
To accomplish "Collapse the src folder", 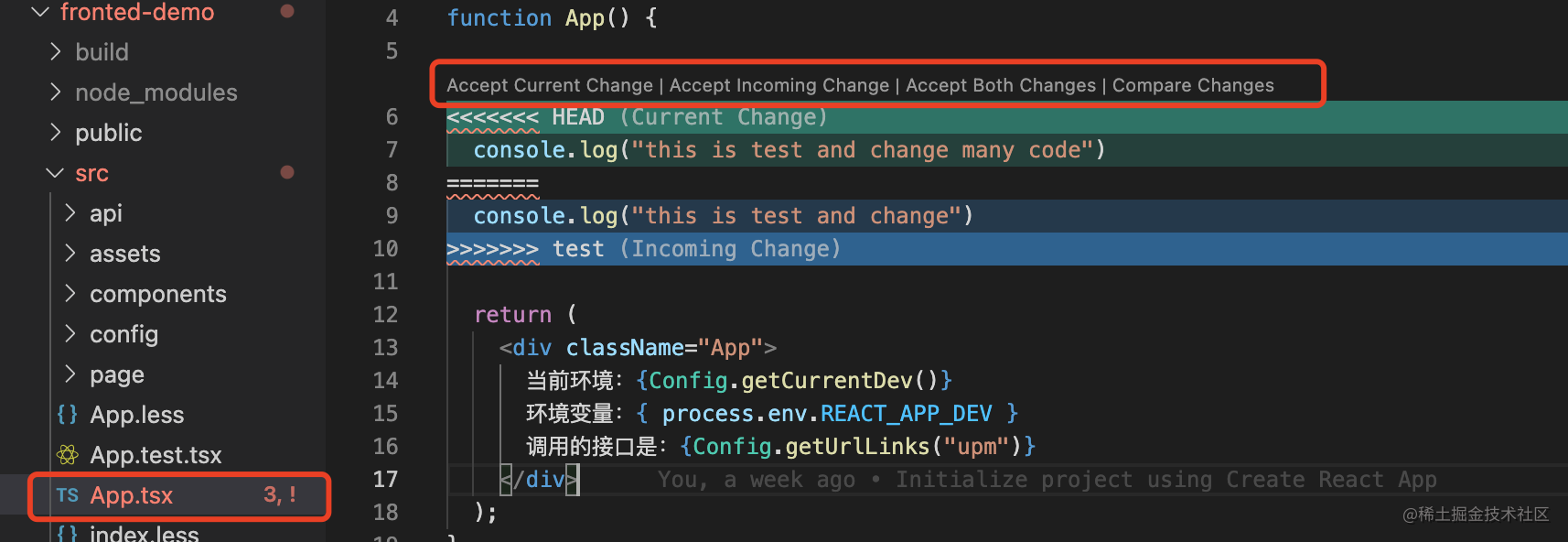I will [x=56, y=173].
